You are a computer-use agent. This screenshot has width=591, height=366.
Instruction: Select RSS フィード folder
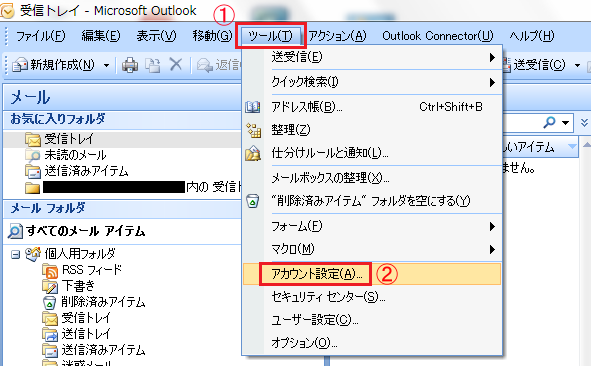(92, 270)
